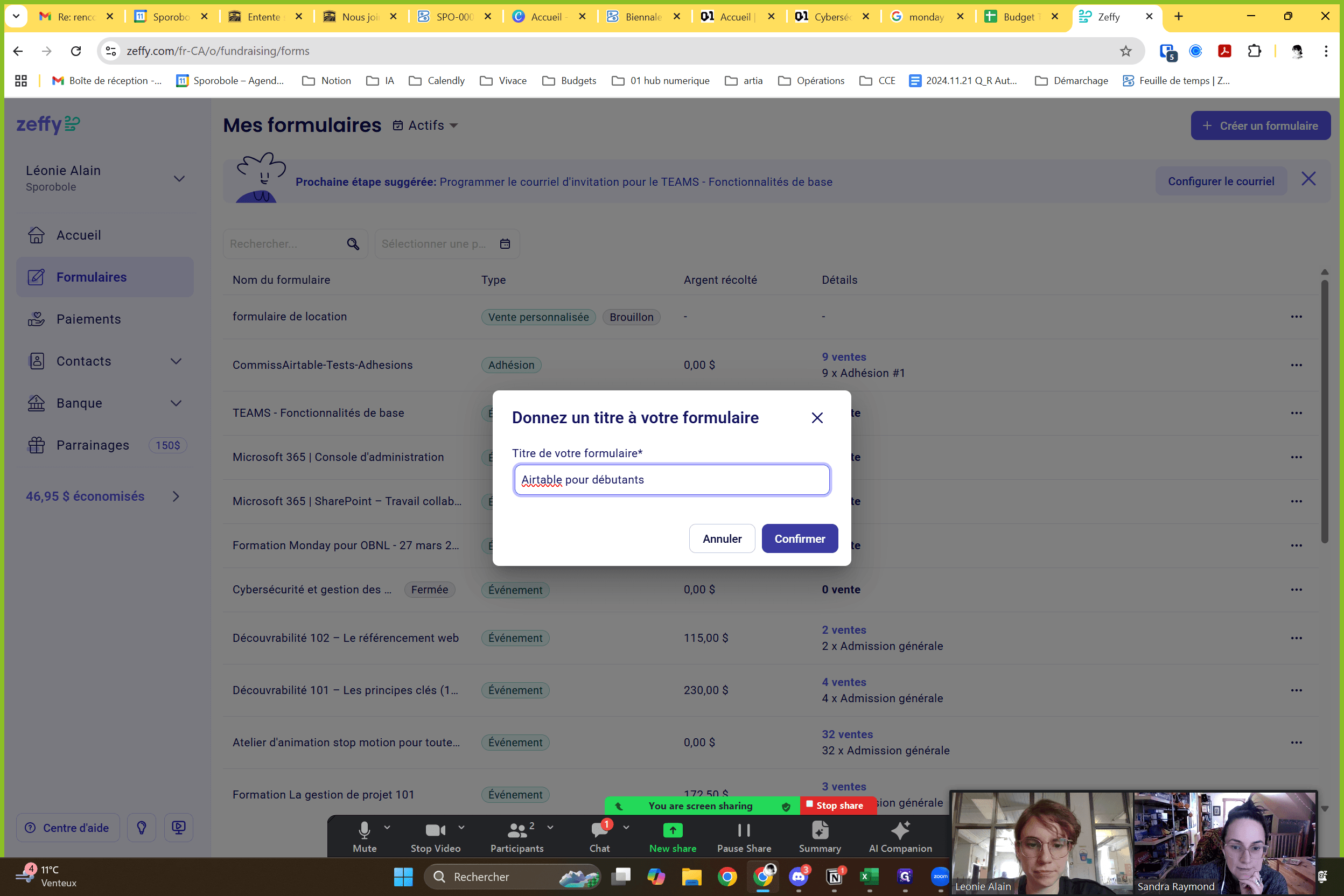The width and height of the screenshot is (1344, 896).
Task: Click Créer un formulaire button
Action: click(x=1261, y=125)
